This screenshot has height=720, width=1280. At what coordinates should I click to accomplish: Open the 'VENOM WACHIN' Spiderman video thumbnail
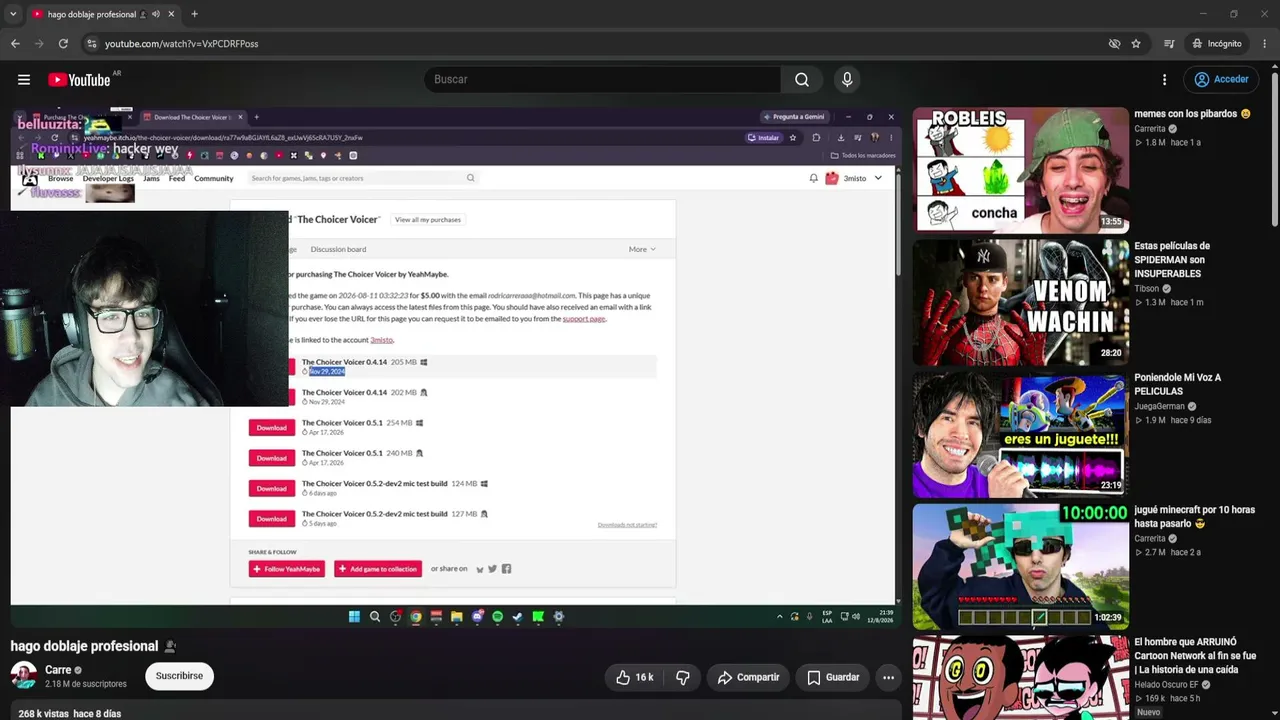[1020, 303]
